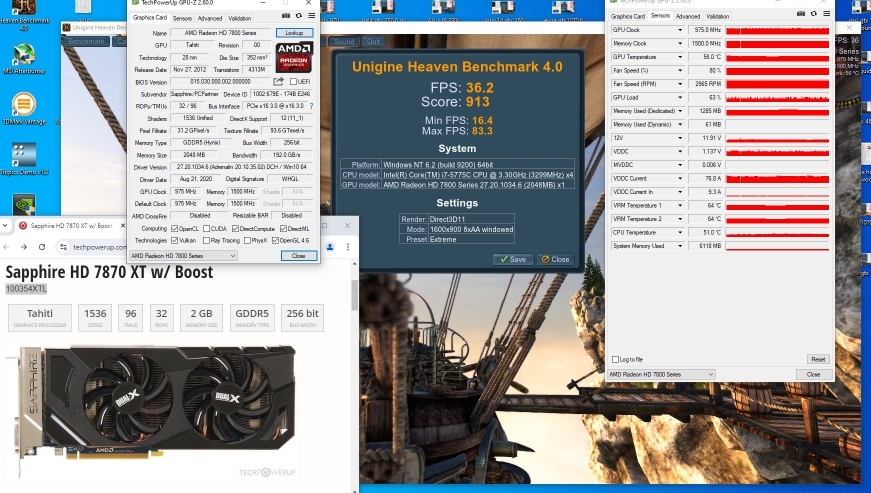Open GPU-Z Sensors window hamburger menu
Image resolution: width=871 pixels, height=493 pixels.
(827, 14)
